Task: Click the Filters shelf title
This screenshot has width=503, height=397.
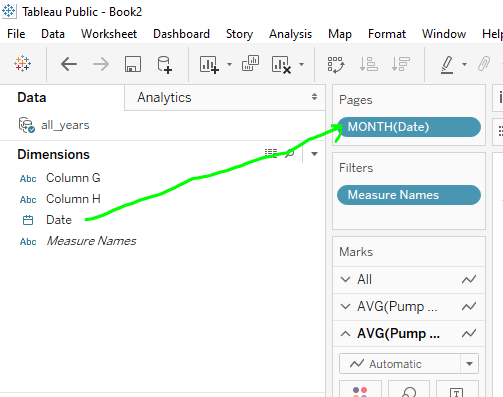Action: 356,168
